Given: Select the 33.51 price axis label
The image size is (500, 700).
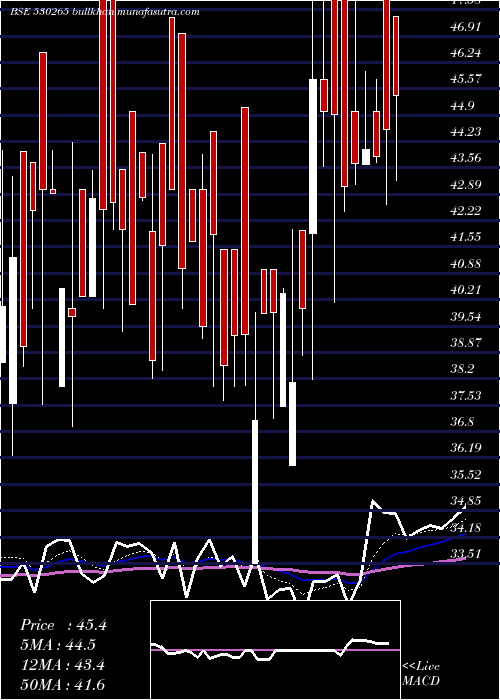Looking at the screenshot, I should coord(466,554).
